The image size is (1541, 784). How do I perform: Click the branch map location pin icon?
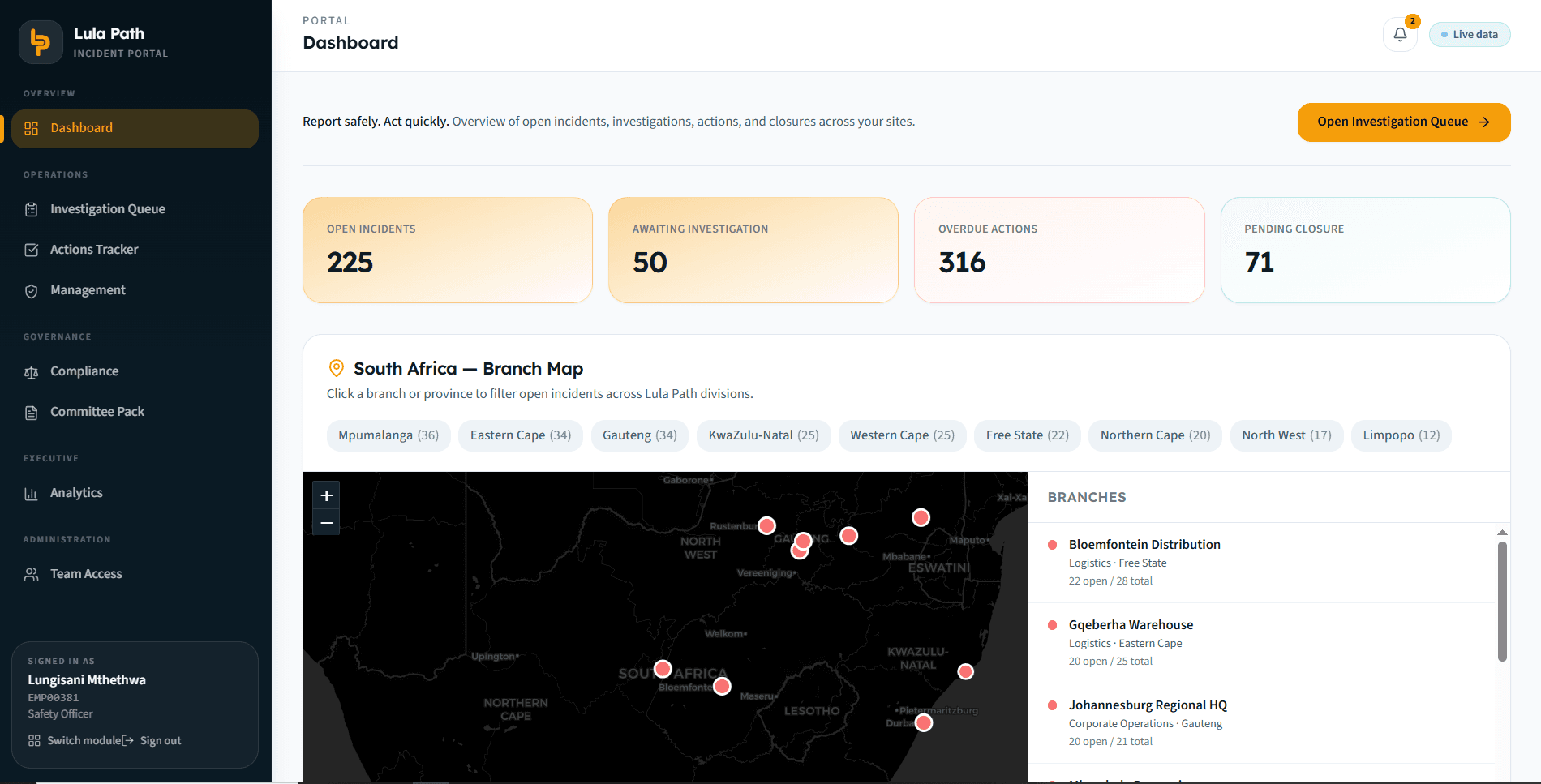[x=336, y=369]
